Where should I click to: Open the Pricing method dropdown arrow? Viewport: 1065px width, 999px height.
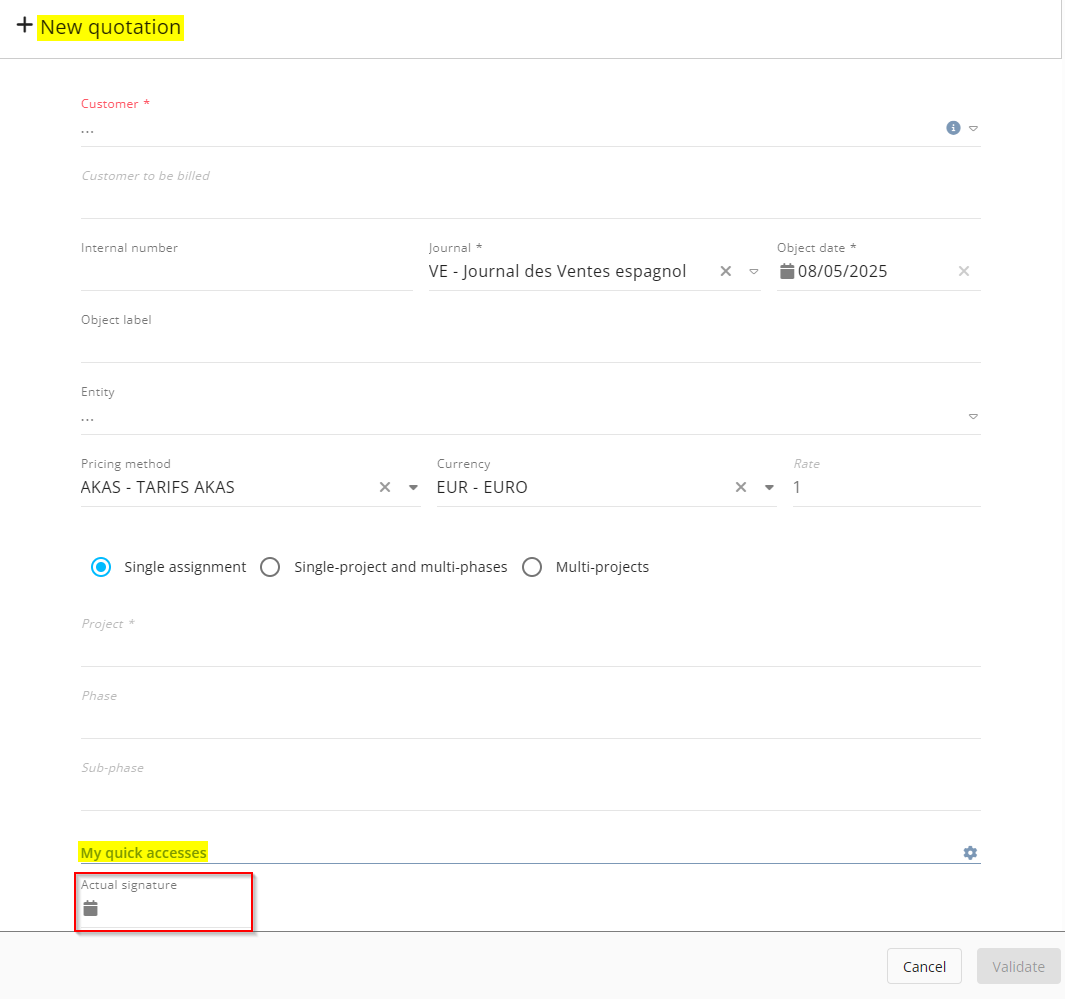(413, 487)
